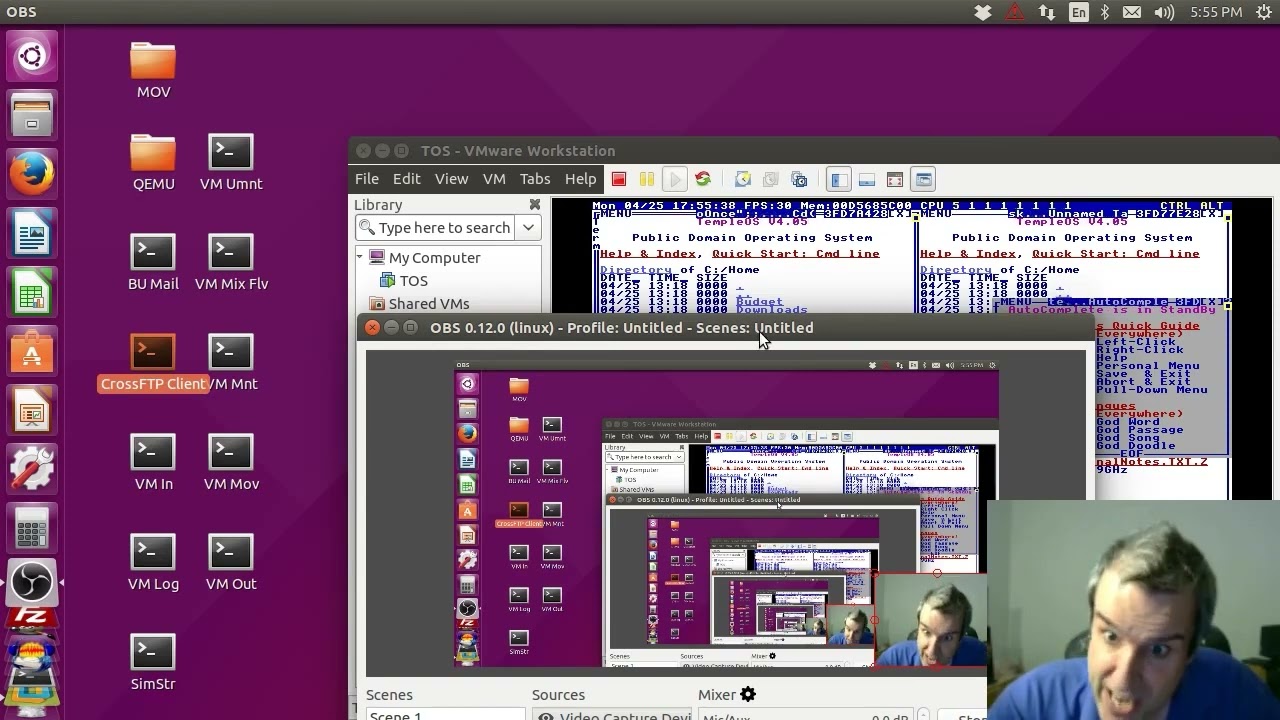Select the VM In desktop launcher
1280x720 pixels.
tap(153, 462)
